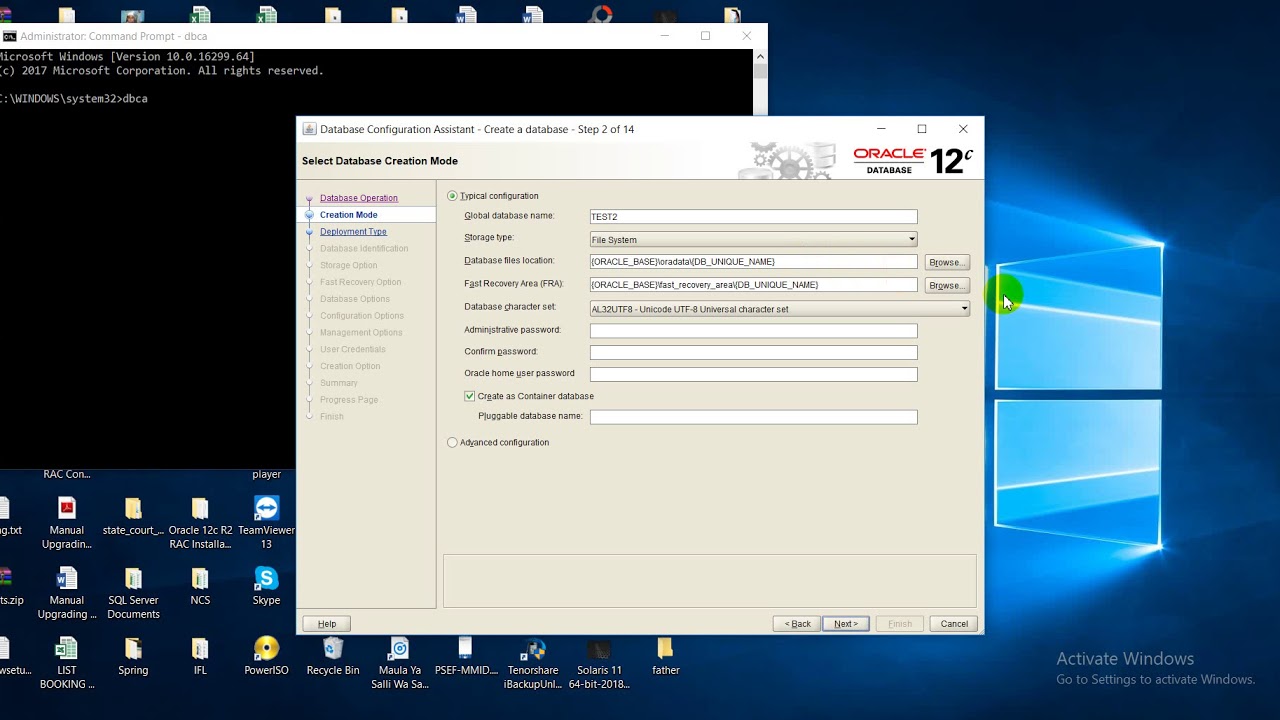Open Skype desktop icon

click(266, 587)
